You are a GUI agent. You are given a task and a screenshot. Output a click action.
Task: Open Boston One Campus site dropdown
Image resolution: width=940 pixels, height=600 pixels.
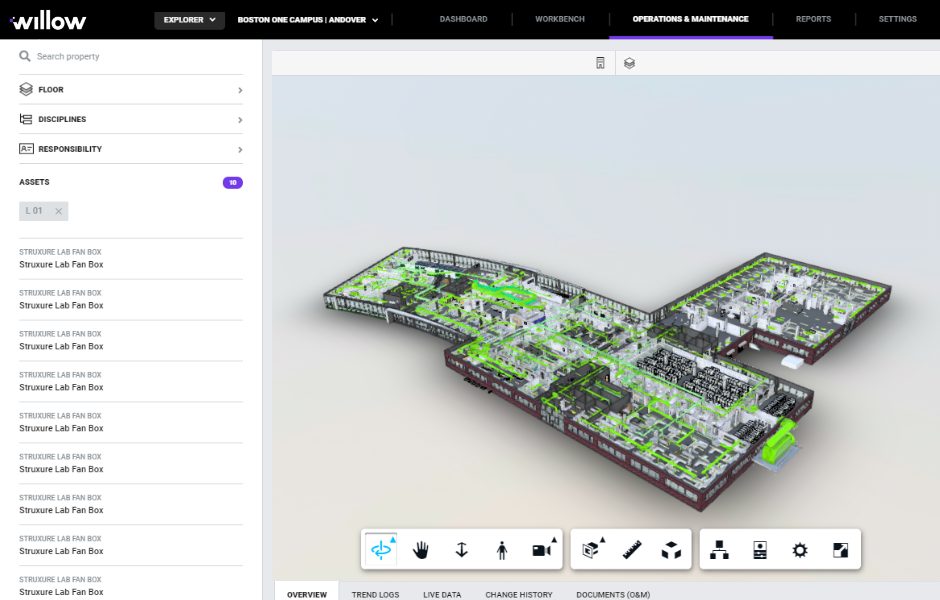click(308, 19)
